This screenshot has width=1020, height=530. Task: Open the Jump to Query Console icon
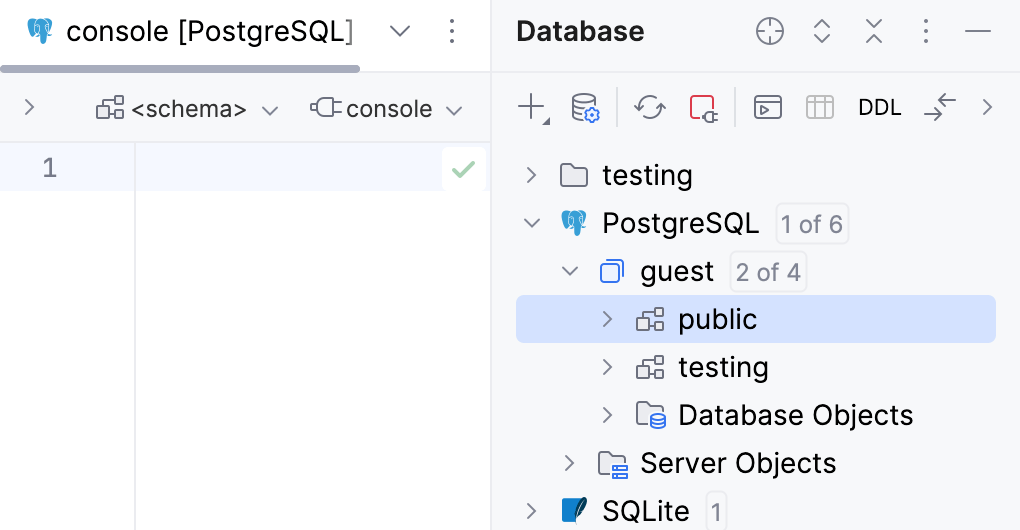pyautogui.click(x=767, y=107)
